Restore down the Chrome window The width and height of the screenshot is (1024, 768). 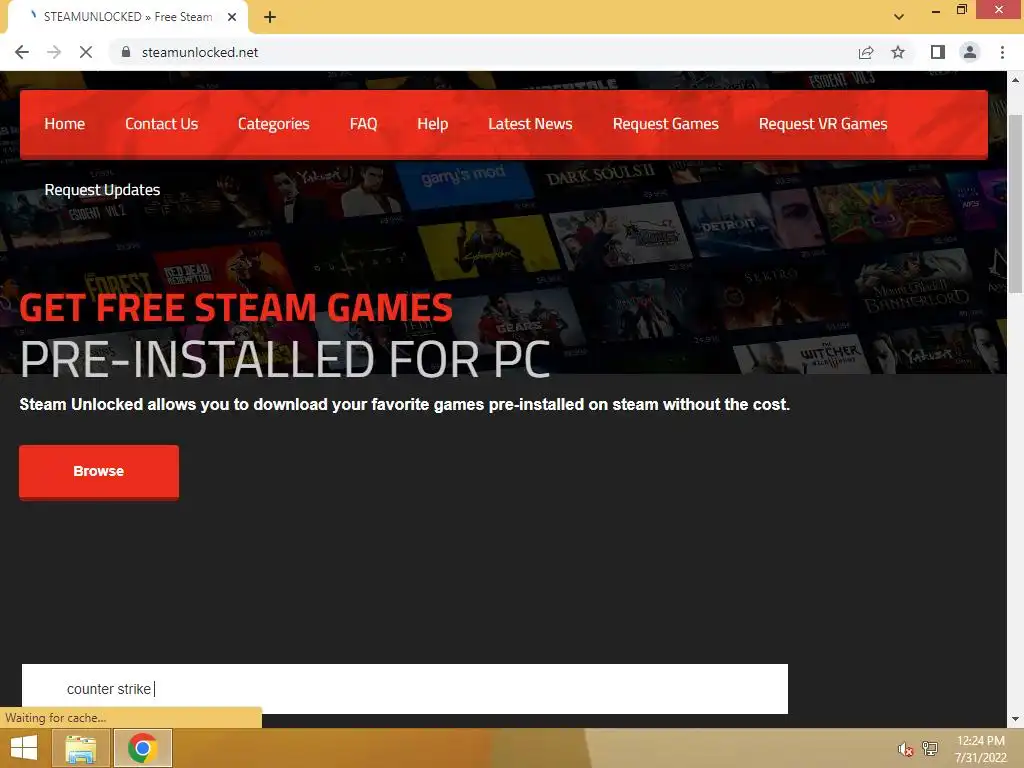pyautogui.click(x=961, y=10)
